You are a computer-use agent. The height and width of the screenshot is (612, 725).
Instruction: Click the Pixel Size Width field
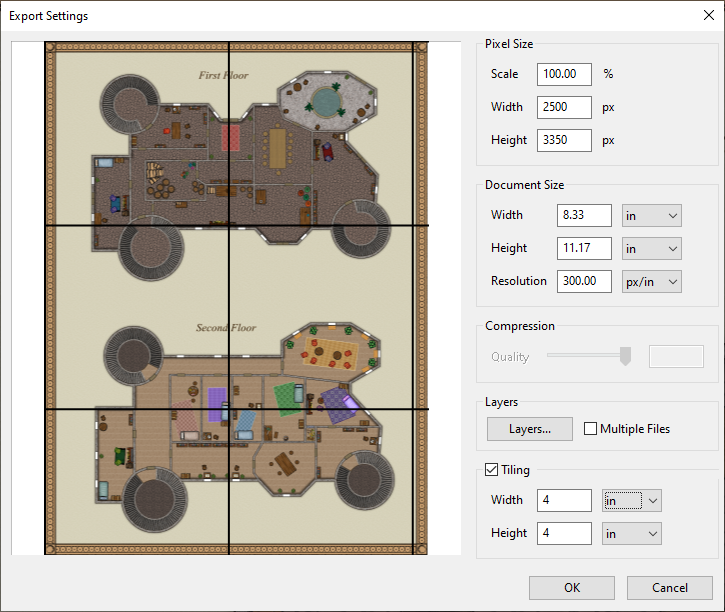tap(564, 107)
